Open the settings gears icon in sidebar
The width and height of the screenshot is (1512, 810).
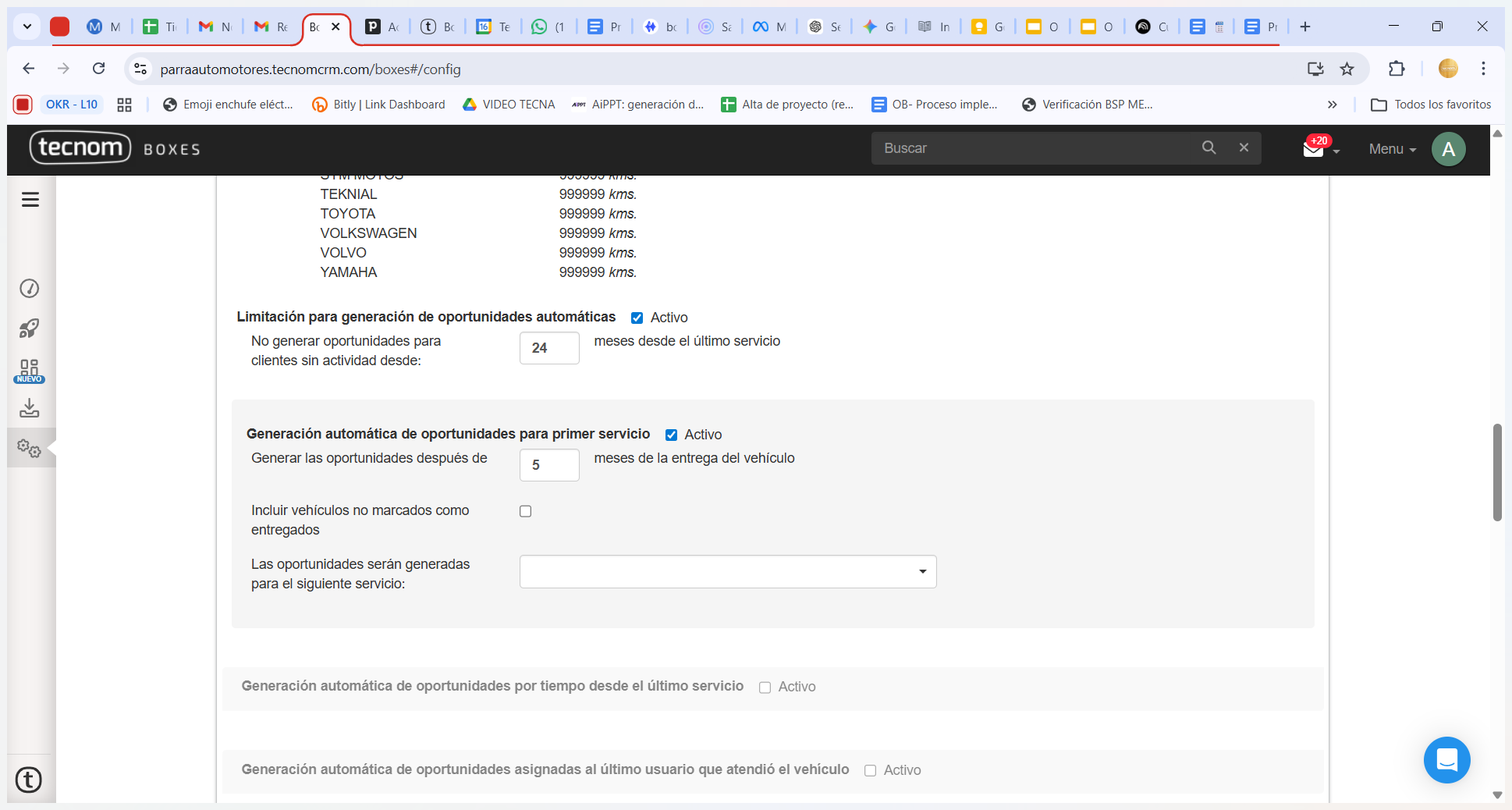pyautogui.click(x=29, y=448)
